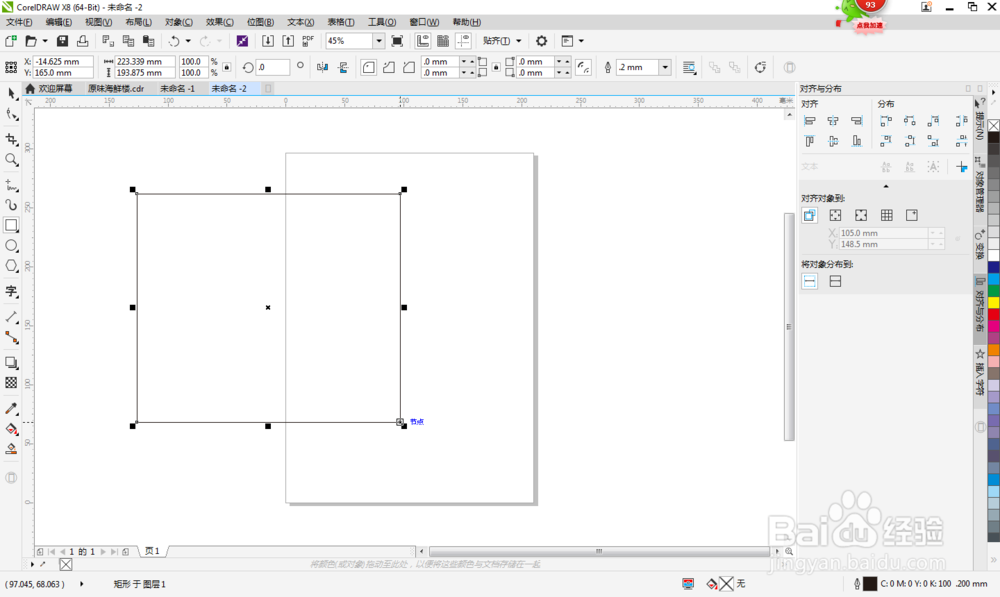Image resolution: width=1000 pixels, height=597 pixels.
Task: Set rotation angle field
Action: coord(273,67)
